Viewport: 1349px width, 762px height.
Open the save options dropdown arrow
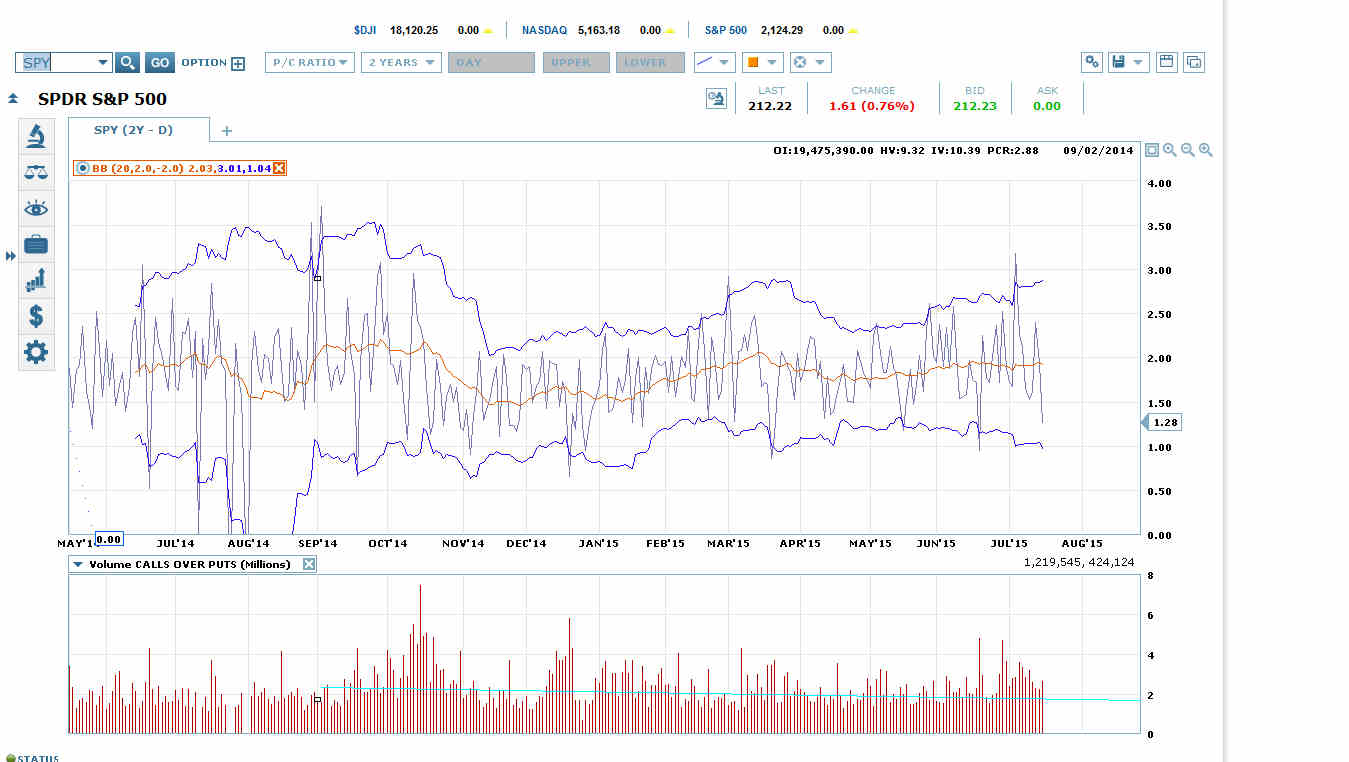coord(1139,62)
